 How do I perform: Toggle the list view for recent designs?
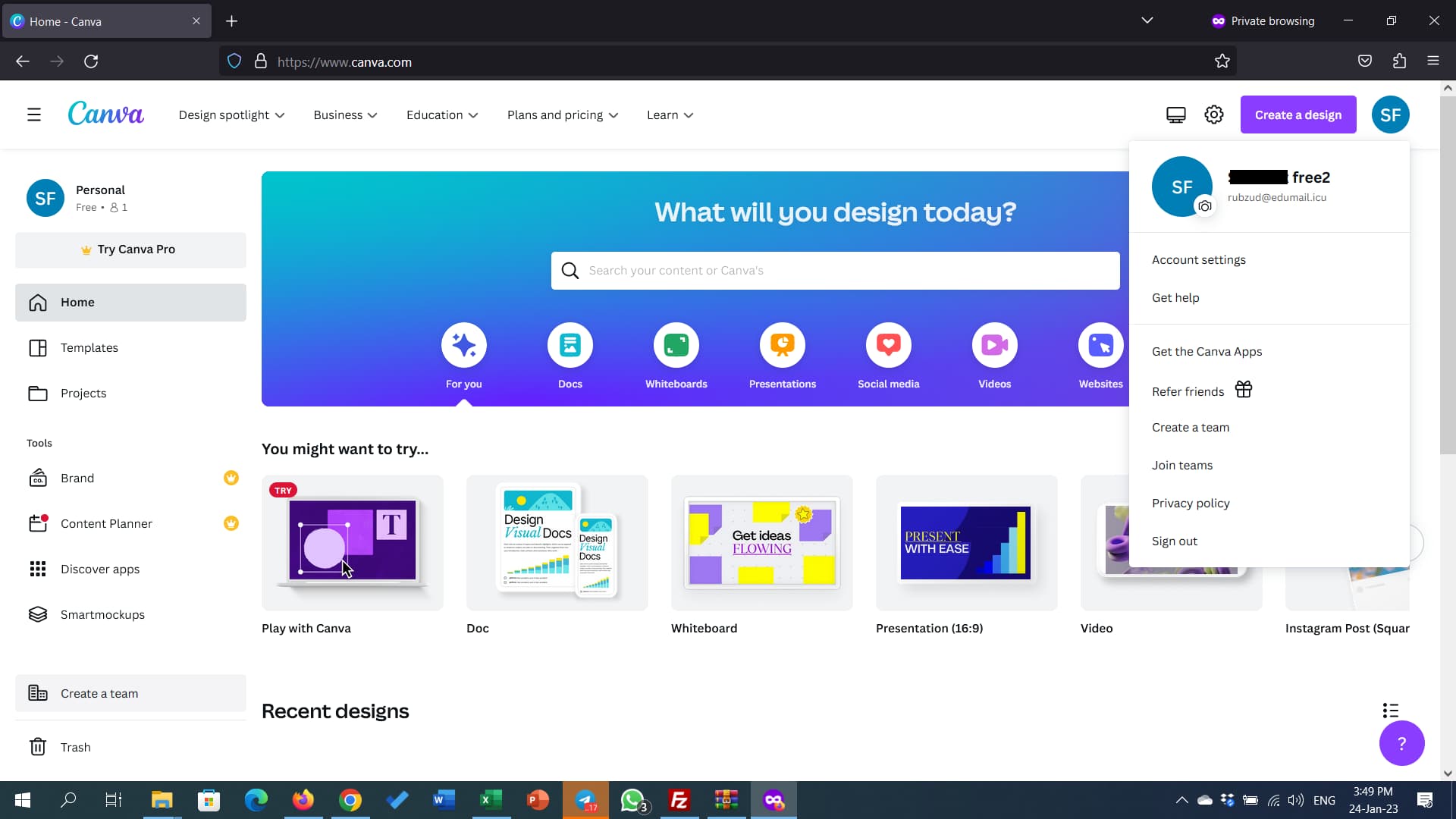coord(1390,711)
